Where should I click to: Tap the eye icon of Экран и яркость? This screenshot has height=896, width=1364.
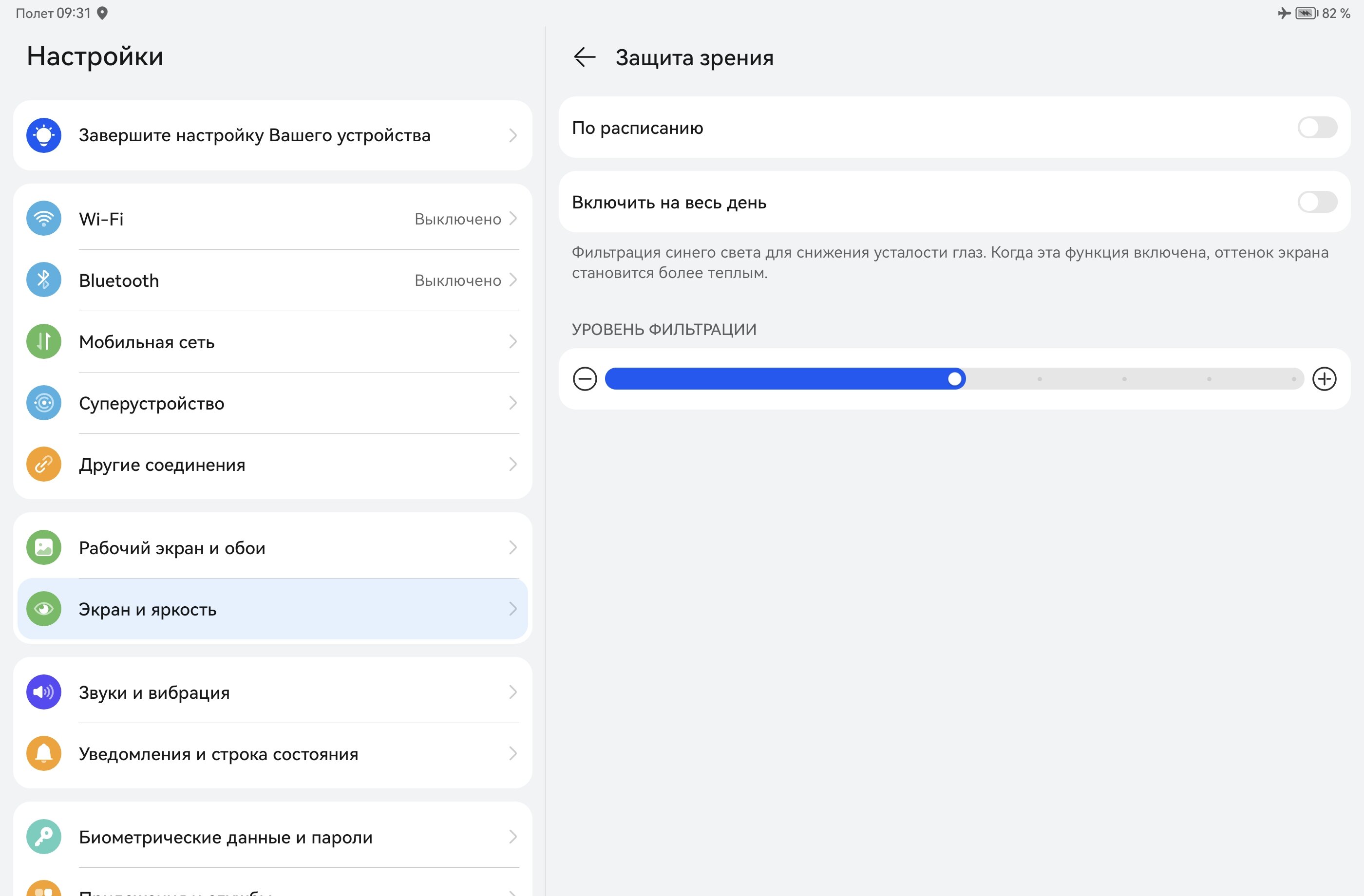pyautogui.click(x=43, y=608)
